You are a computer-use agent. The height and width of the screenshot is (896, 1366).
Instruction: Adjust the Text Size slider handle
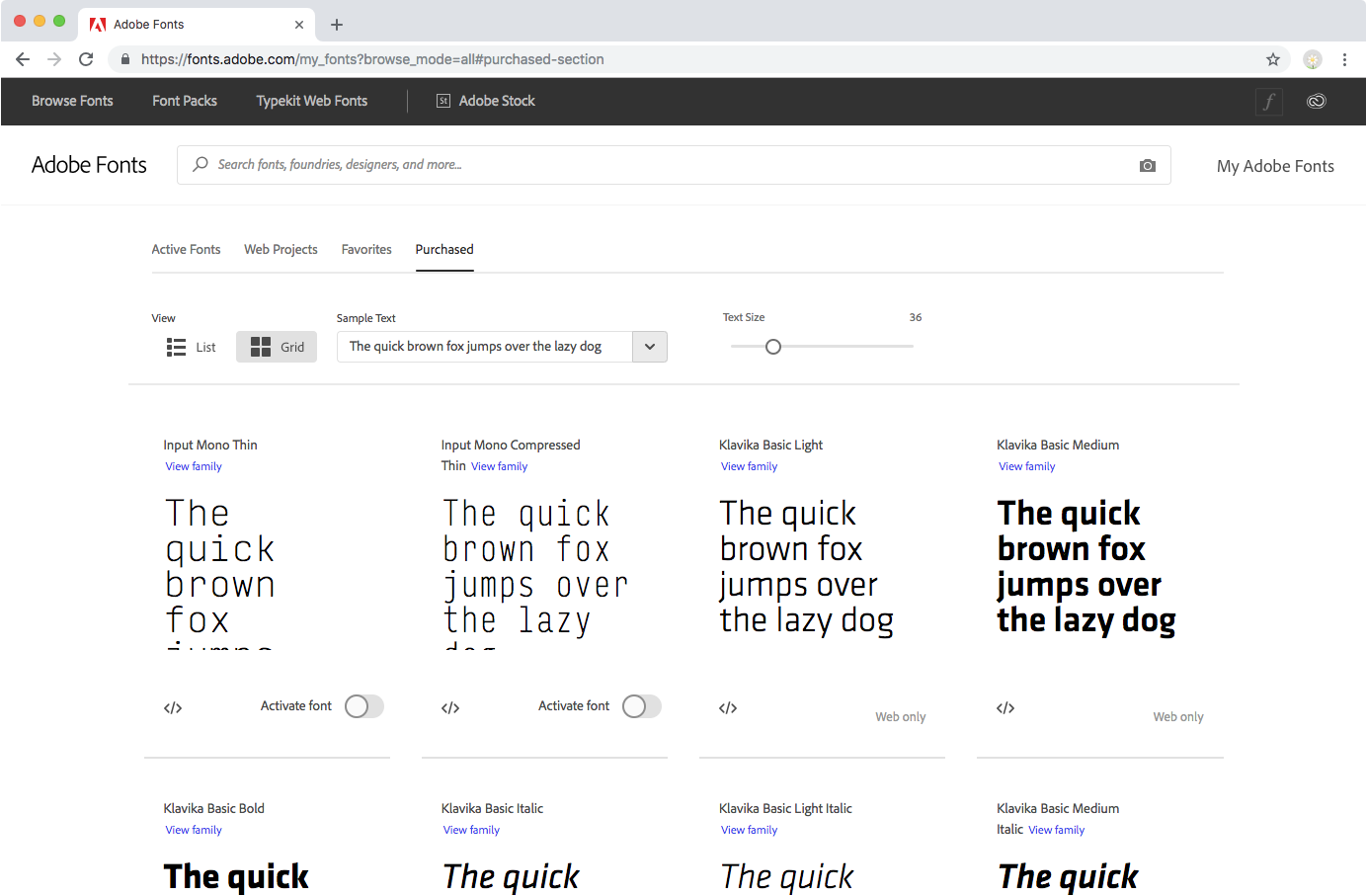[x=773, y=347]
